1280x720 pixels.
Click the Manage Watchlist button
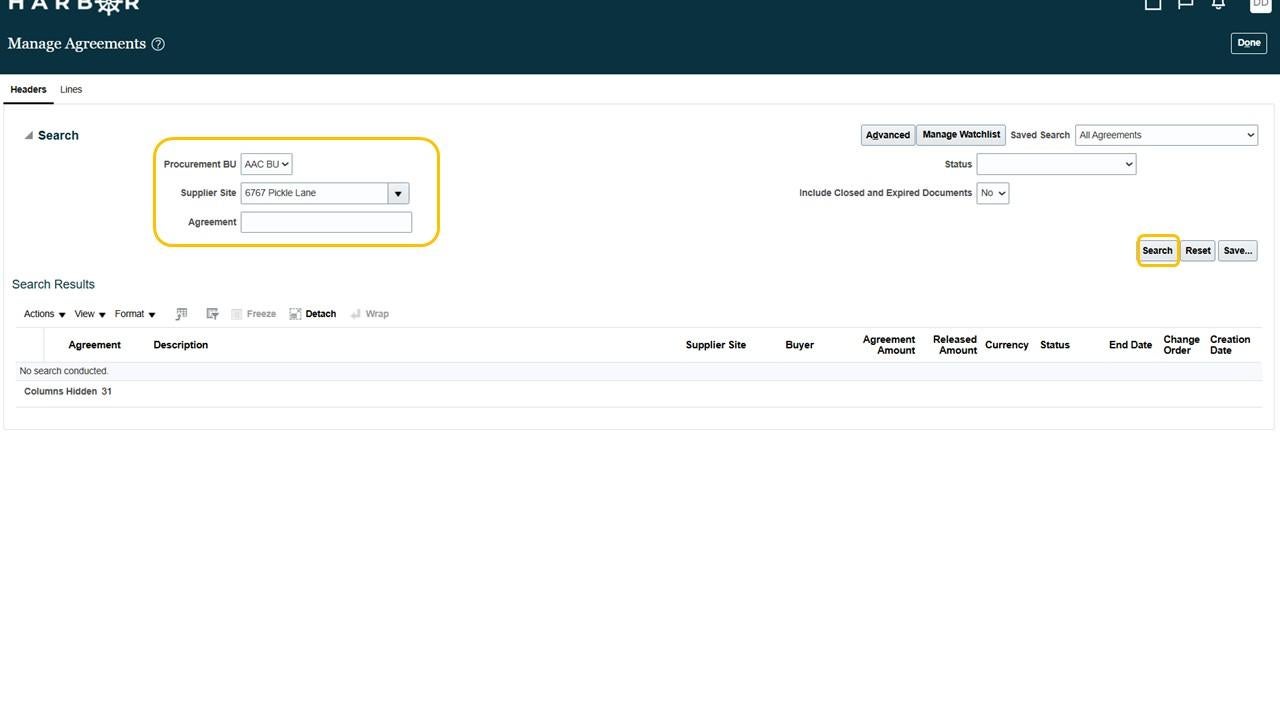coord(961,135)
